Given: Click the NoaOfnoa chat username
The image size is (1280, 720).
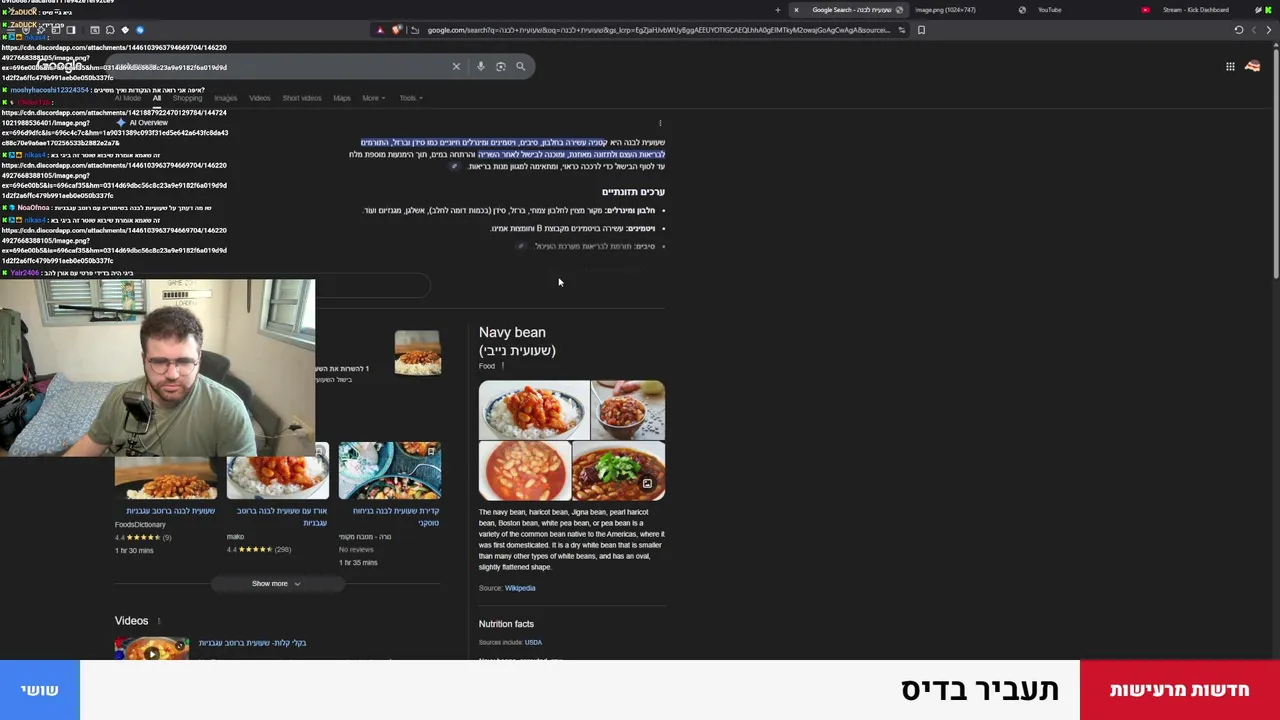Looking at the screenshot, I should pos(33,208).
